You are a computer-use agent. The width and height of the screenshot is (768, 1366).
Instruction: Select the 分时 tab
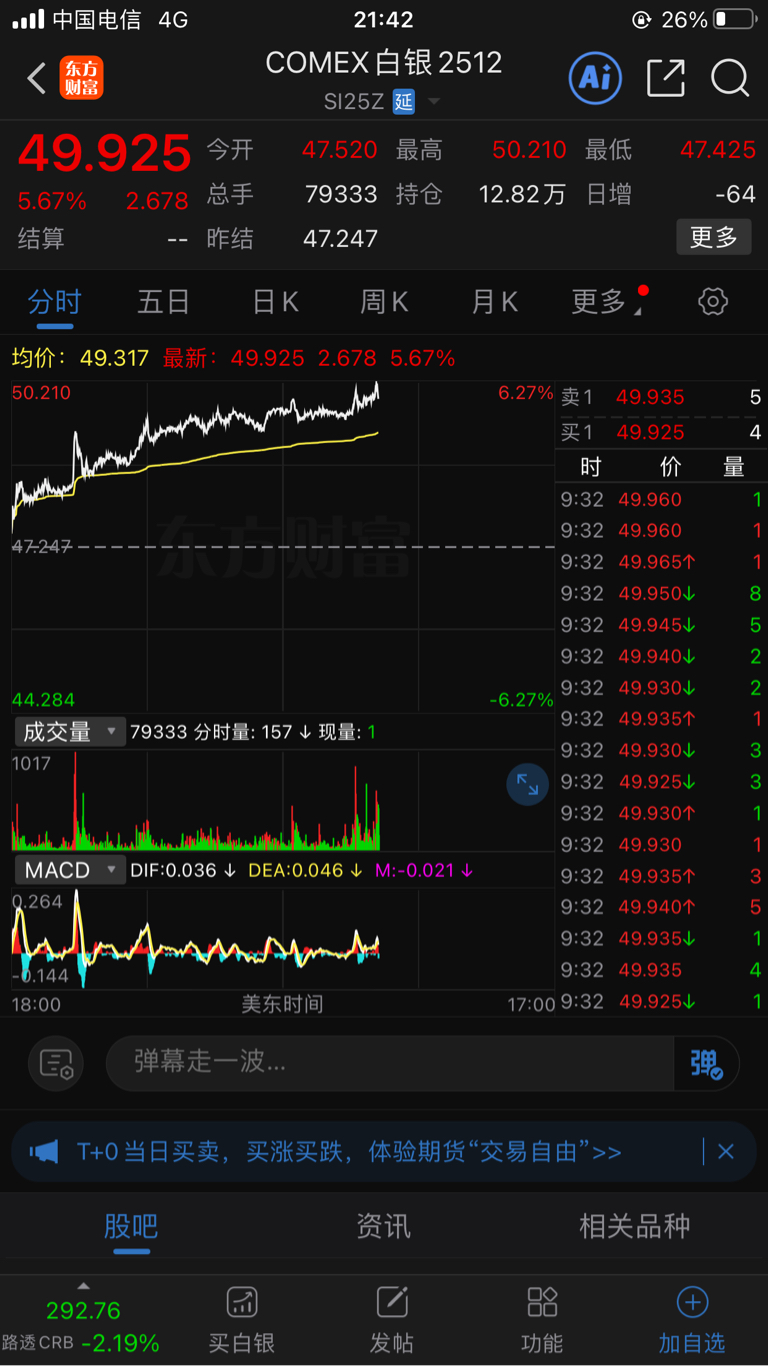point(54,301)
